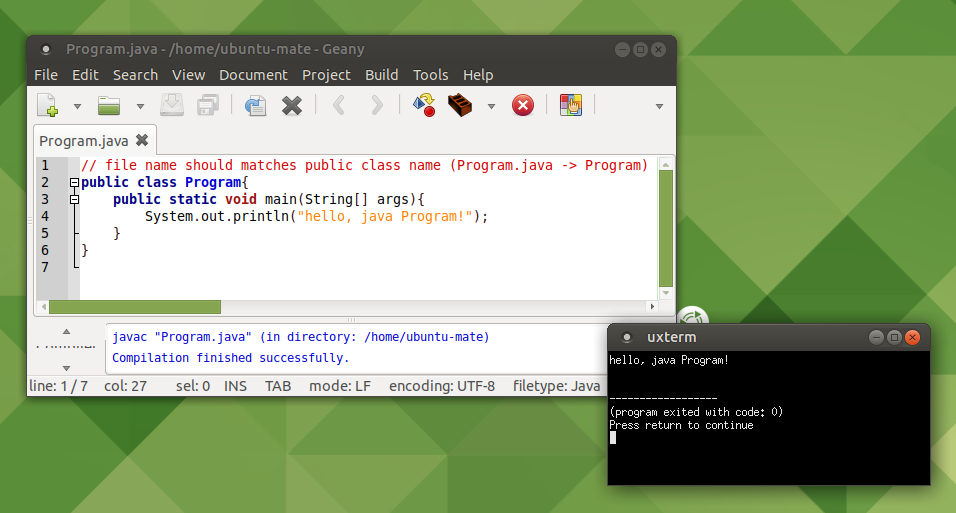Image resolution: width=956 pixels, height=513 pixels.
Task: Open the Help menu
Action: 478,75
